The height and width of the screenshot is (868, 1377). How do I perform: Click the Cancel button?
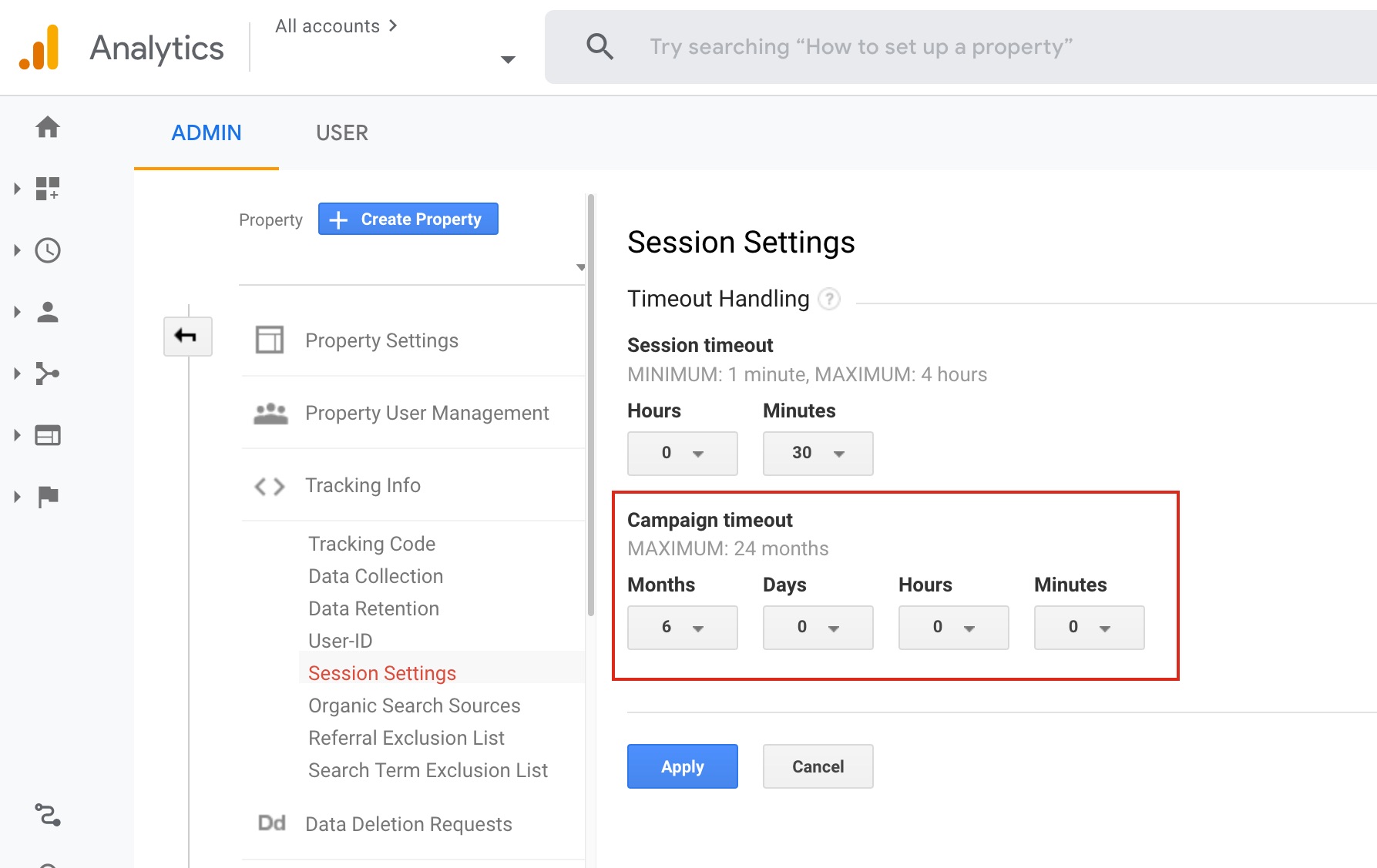(x=818, y=766)
